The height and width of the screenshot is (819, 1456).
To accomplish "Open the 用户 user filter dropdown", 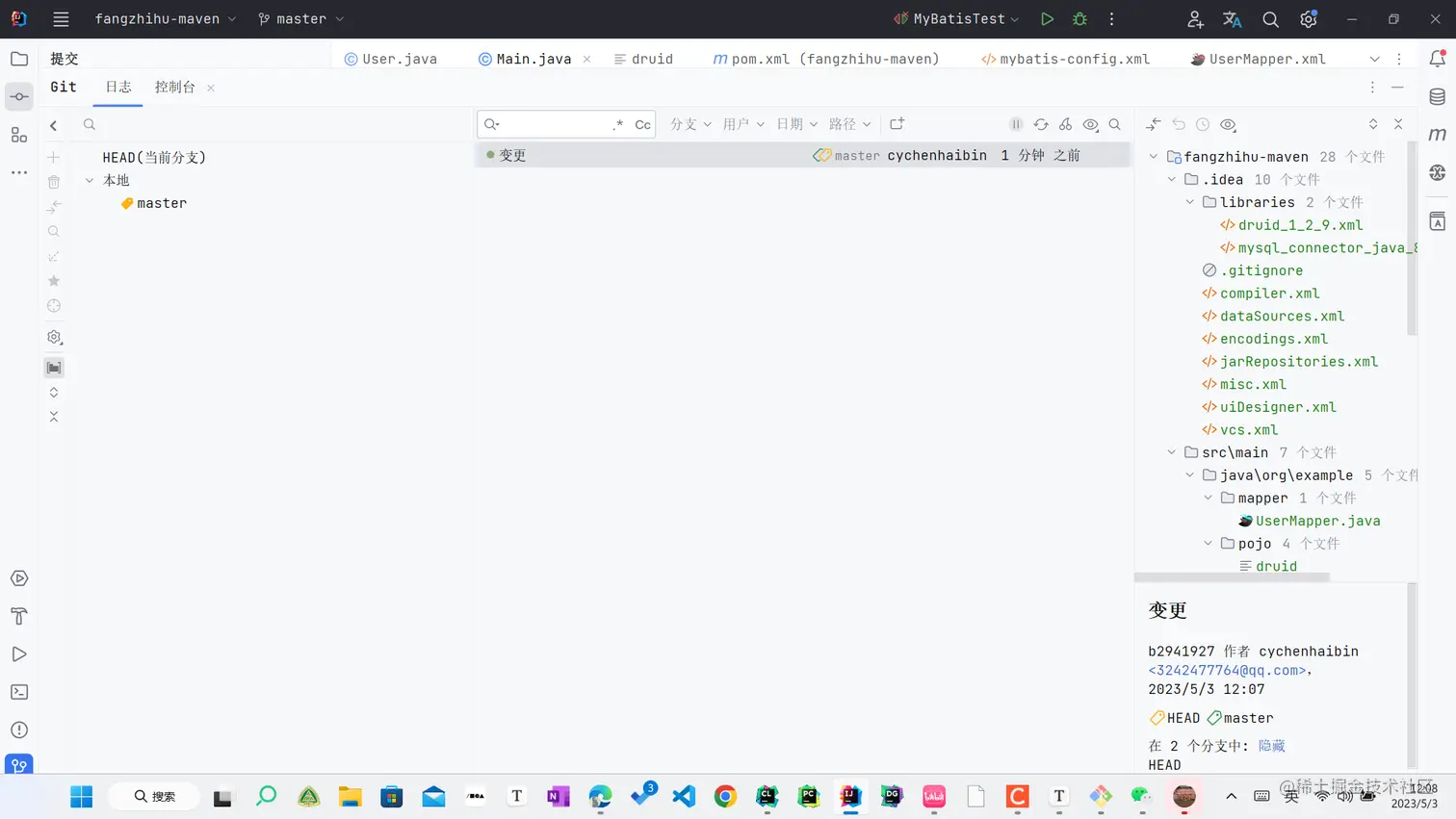I will [x=742, y=124].
